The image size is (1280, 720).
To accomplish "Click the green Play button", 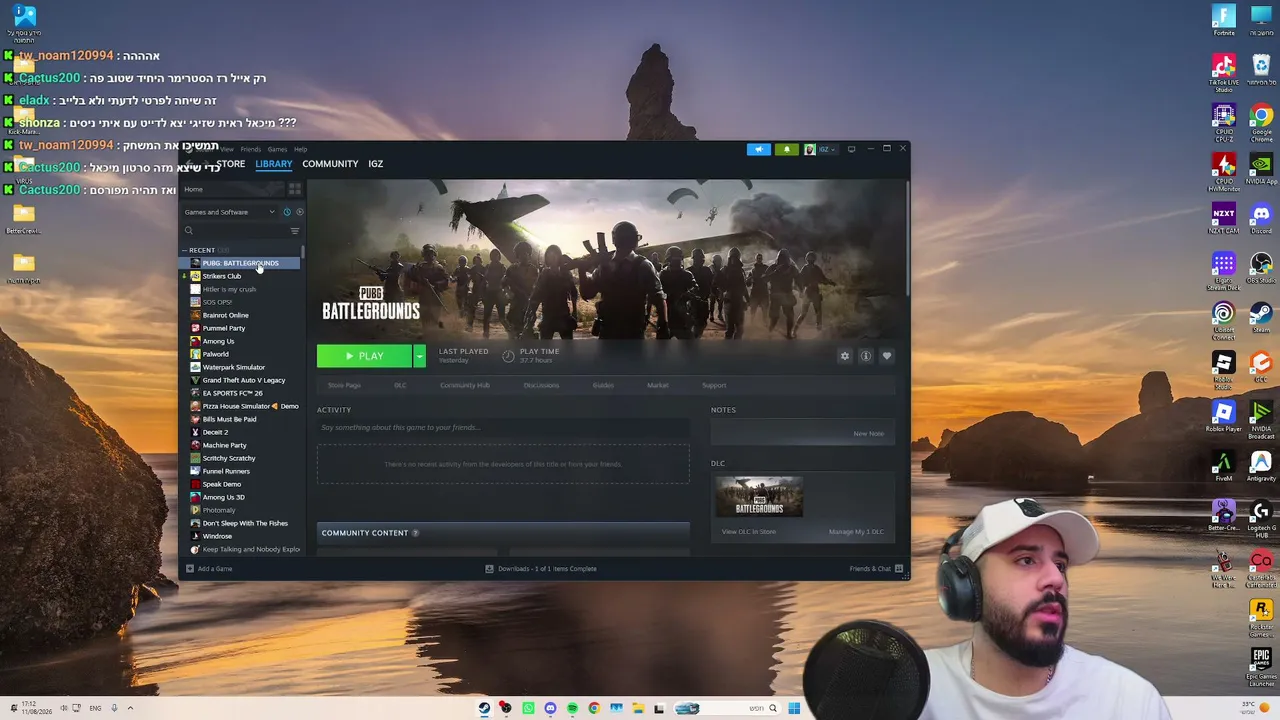I will point(365,356).
